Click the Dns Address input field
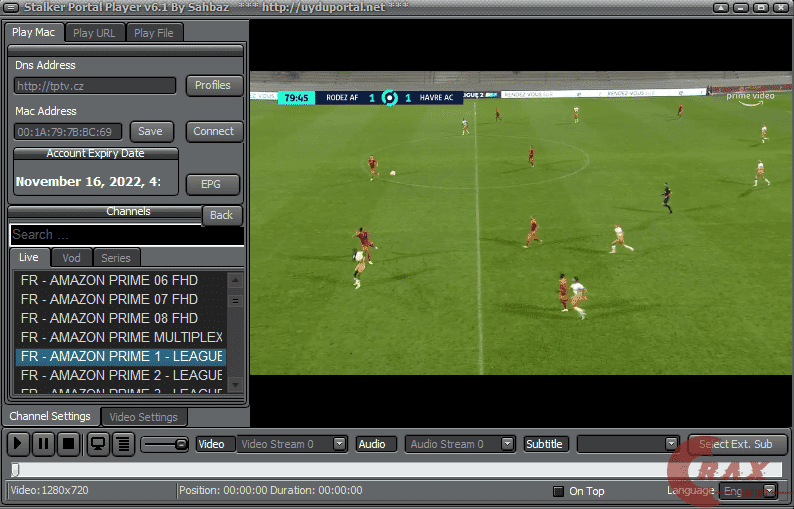This screenshot has width=794, height=509. click(x=95, y=86)
